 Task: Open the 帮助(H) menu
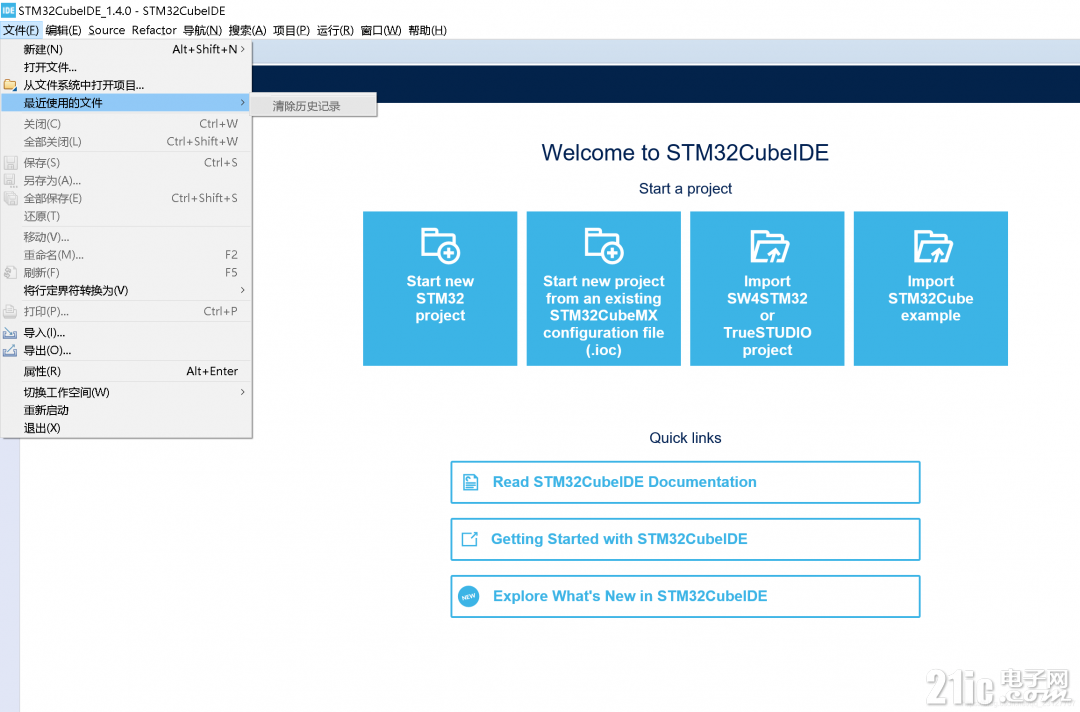(428, 30)
